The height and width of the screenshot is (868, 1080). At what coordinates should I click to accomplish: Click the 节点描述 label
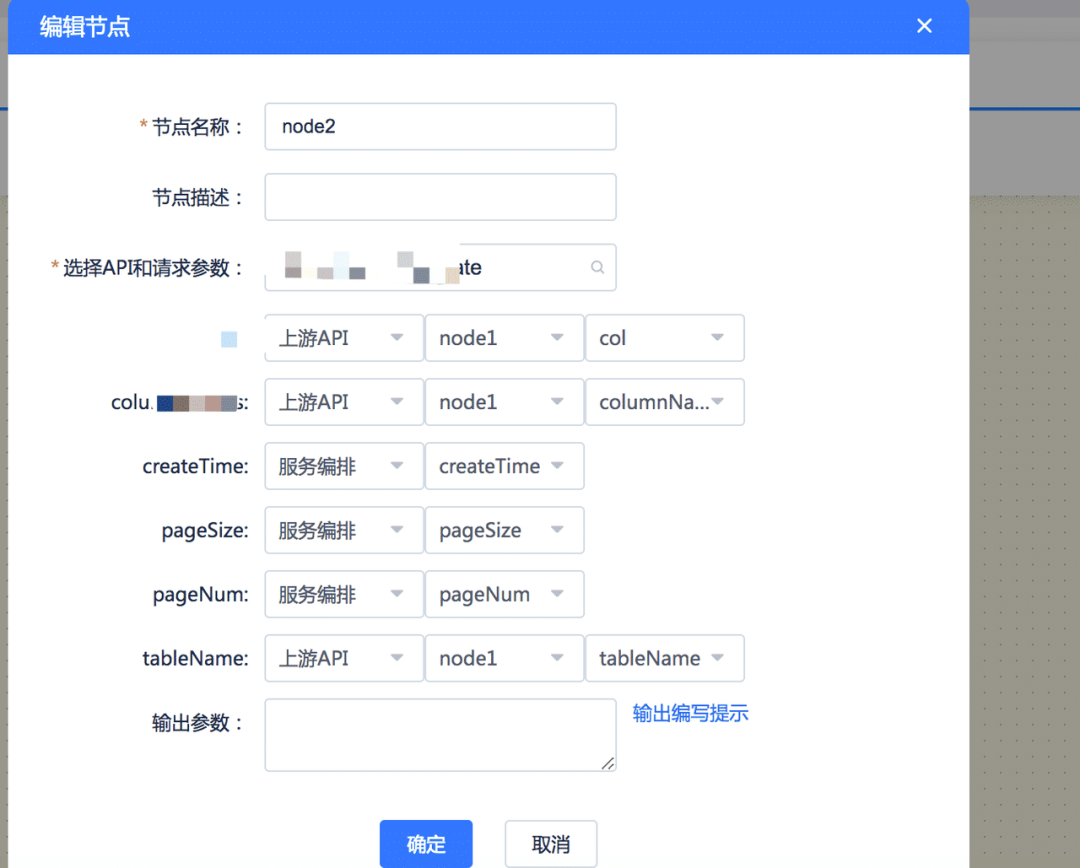point(196,198)
